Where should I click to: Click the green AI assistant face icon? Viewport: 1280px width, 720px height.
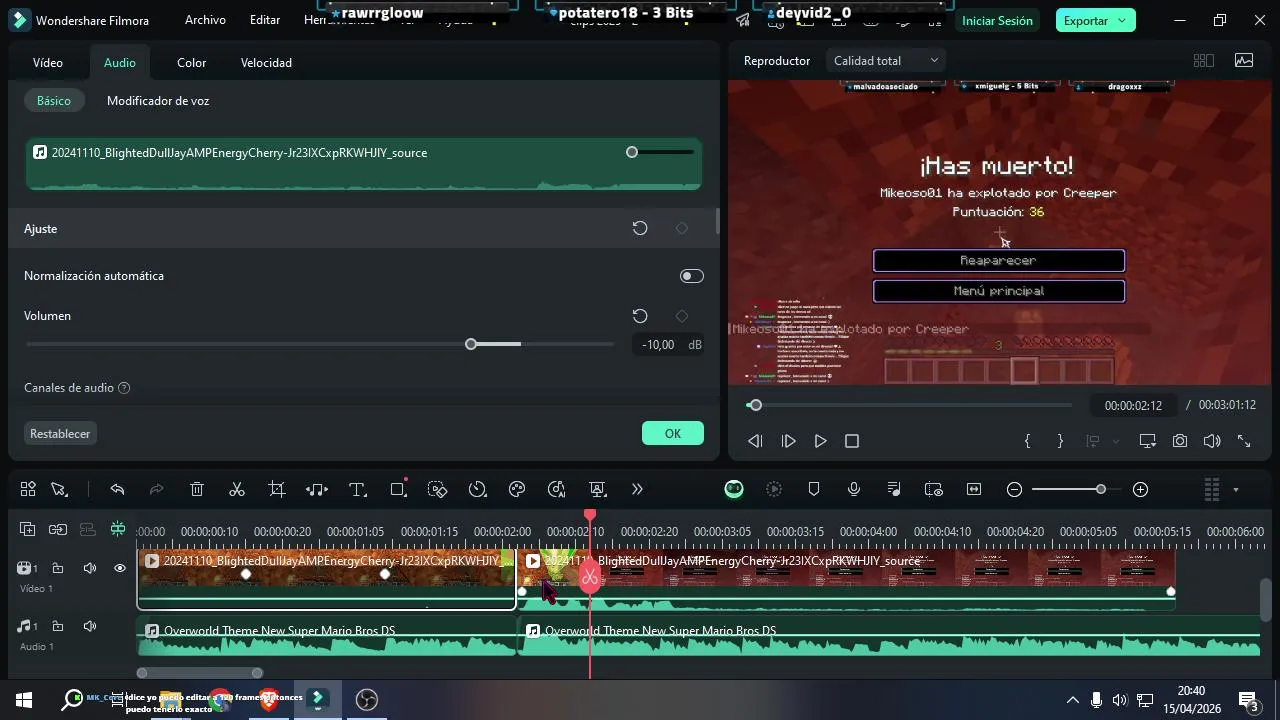(734, 489)
